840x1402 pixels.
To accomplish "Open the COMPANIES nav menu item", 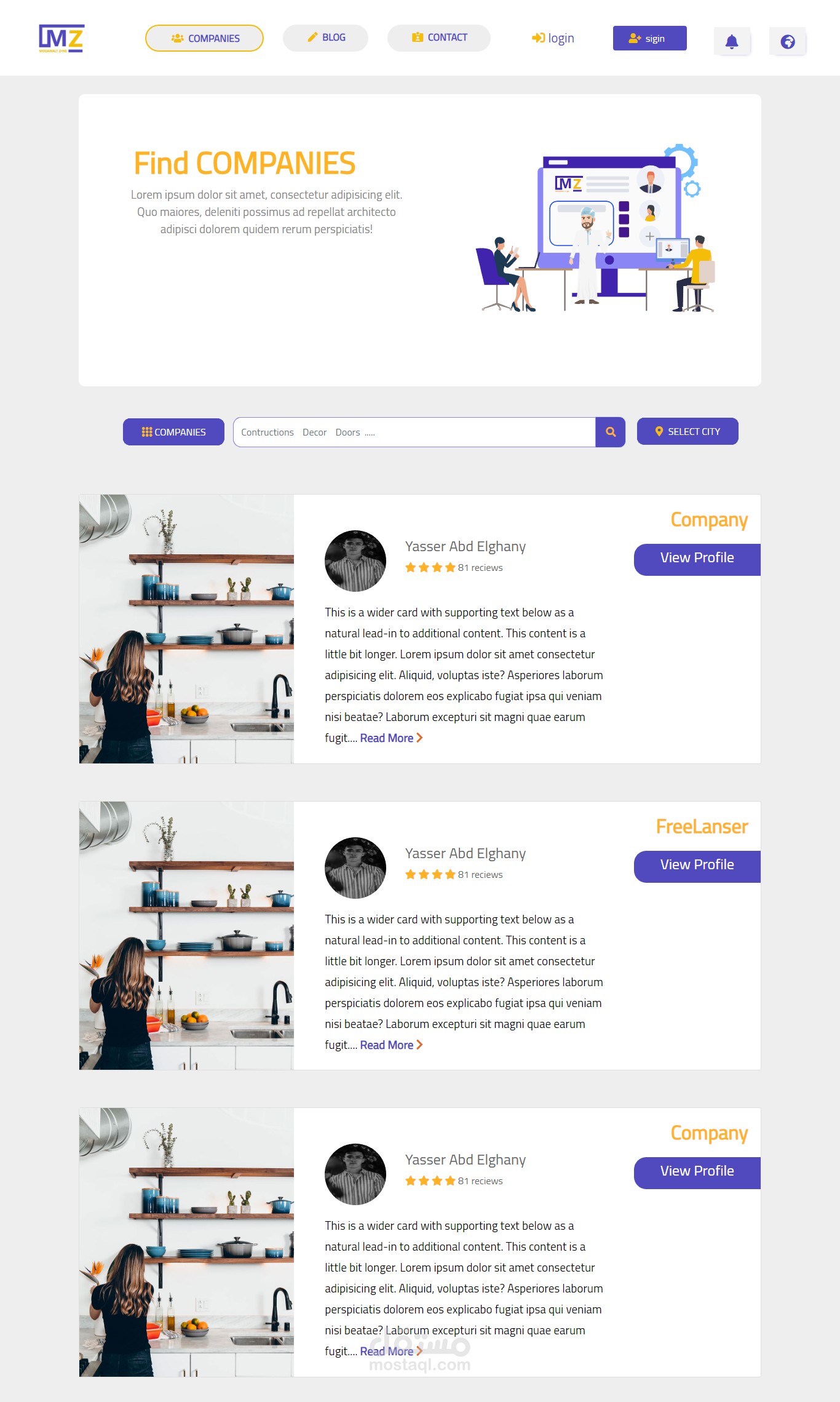I will click(x=204, y=38).
